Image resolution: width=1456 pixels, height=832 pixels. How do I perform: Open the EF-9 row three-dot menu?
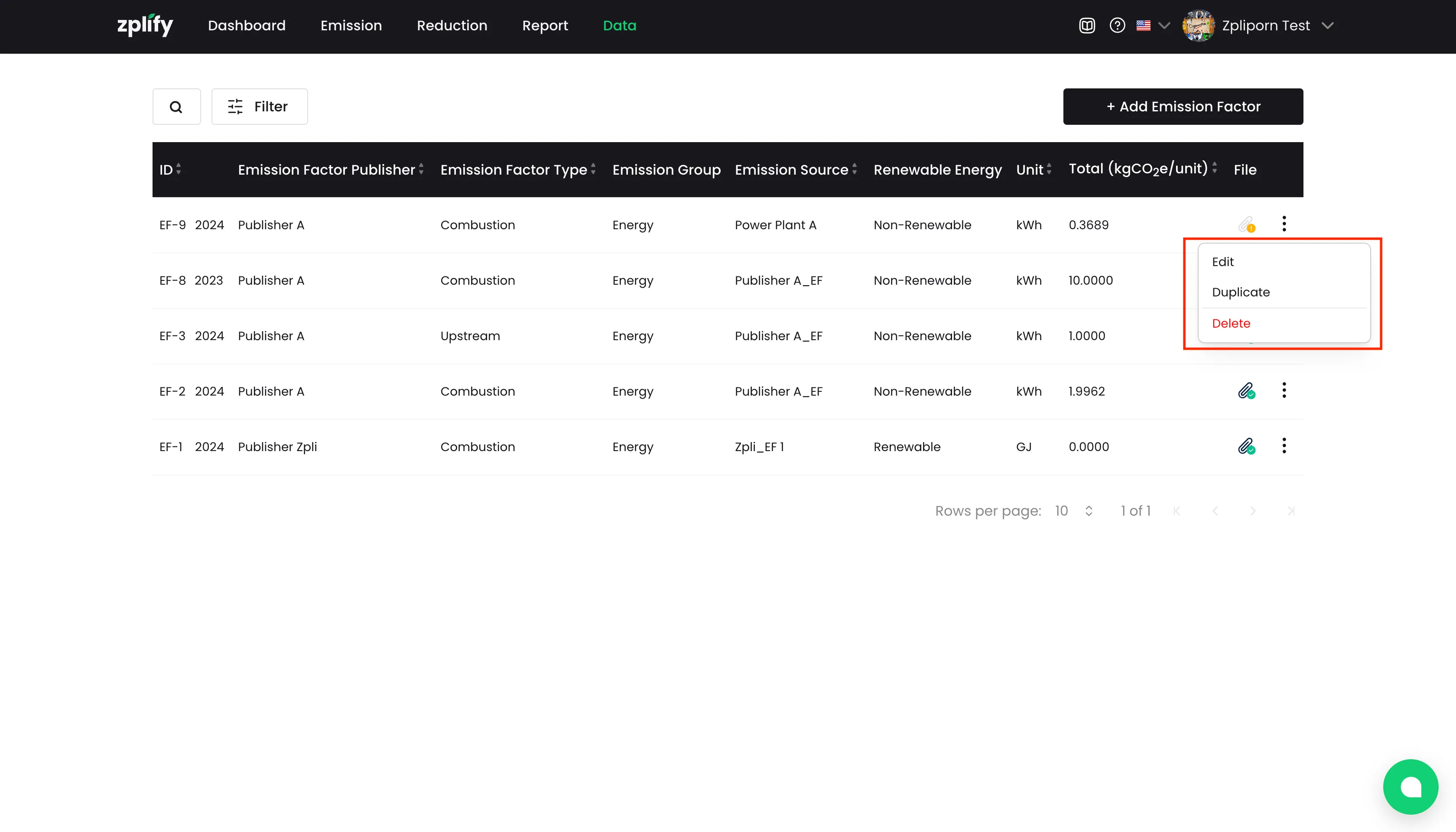1284,224
